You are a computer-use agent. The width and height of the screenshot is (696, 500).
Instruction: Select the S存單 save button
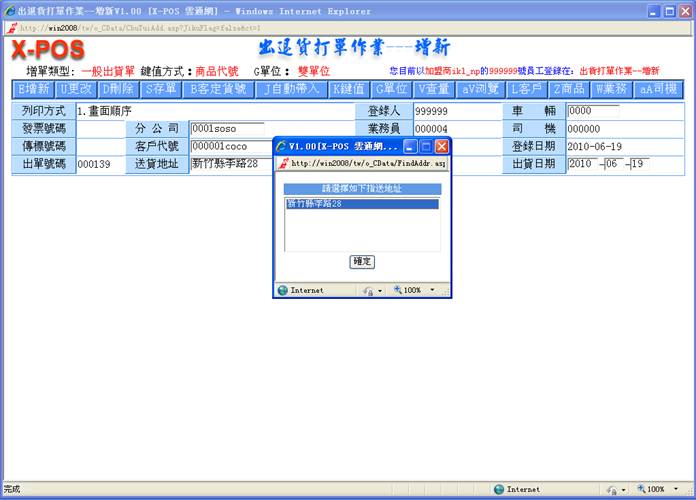point(160,89)
